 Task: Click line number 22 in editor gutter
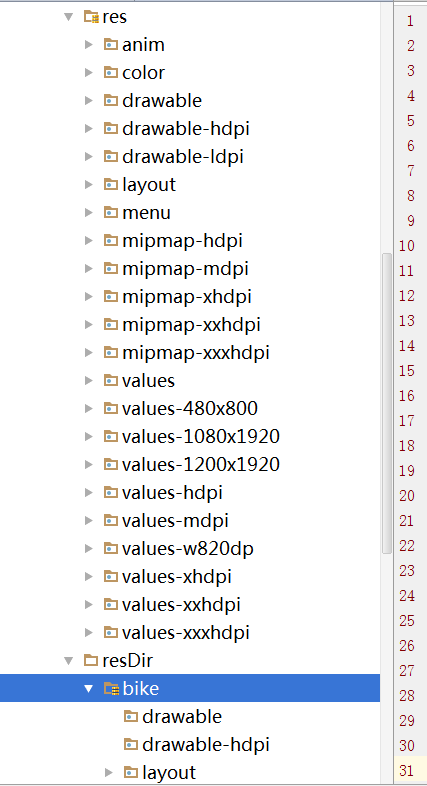click(407, 546)
